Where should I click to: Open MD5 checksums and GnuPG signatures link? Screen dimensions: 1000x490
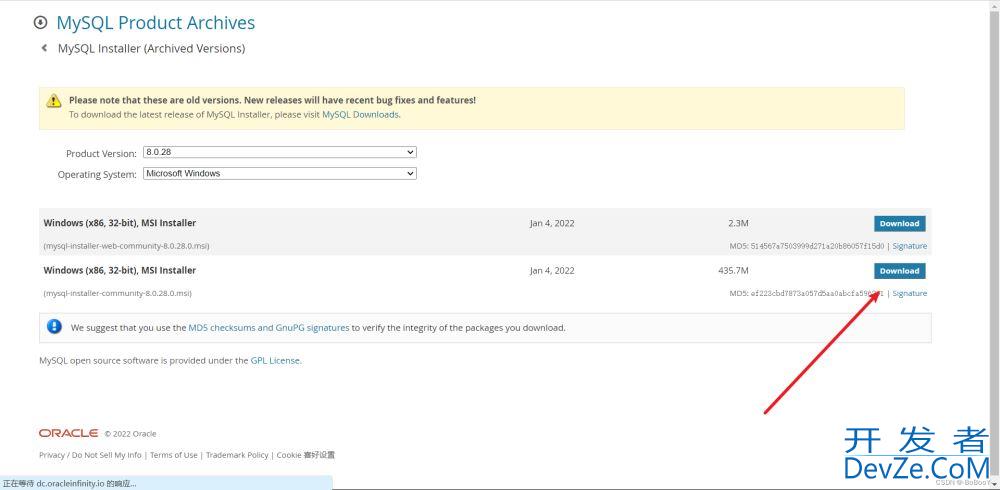point(268,327)
